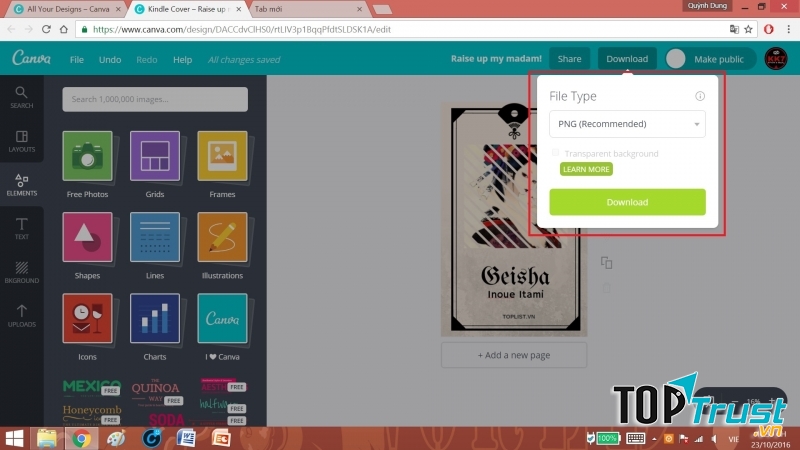800x450 pixels.
Task: Click the image search input field
Action: 155,99
